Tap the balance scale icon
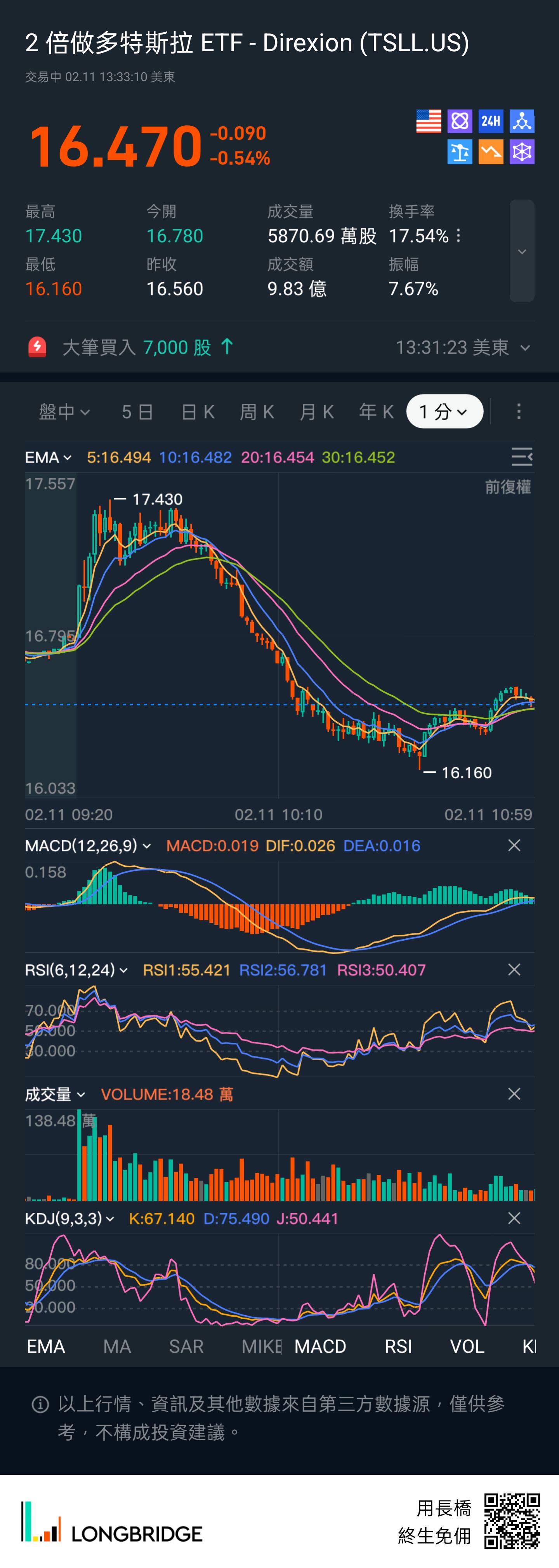Image resolution: width=559 pixels, height=1568 pixels. click(459, 152)
